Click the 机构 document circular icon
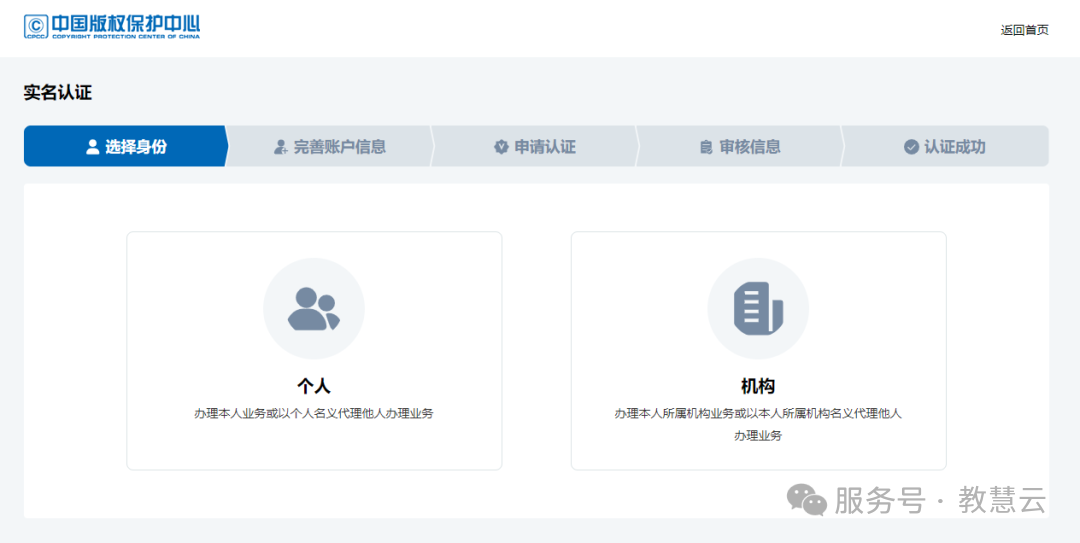The height and width of the screenshot is (543, 1080). click(758, 309)
